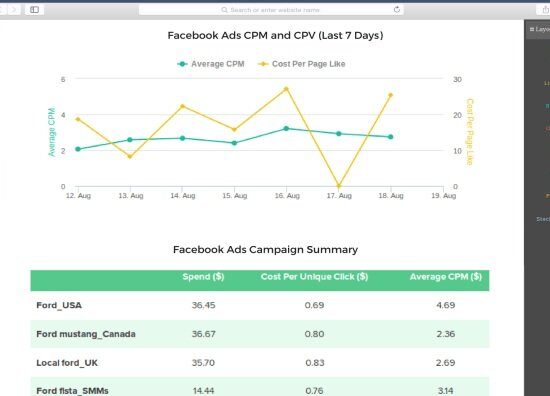Click the 16 Aug Average CPM point
This screenshot has height=396, width=550.
tap(286, 128)
